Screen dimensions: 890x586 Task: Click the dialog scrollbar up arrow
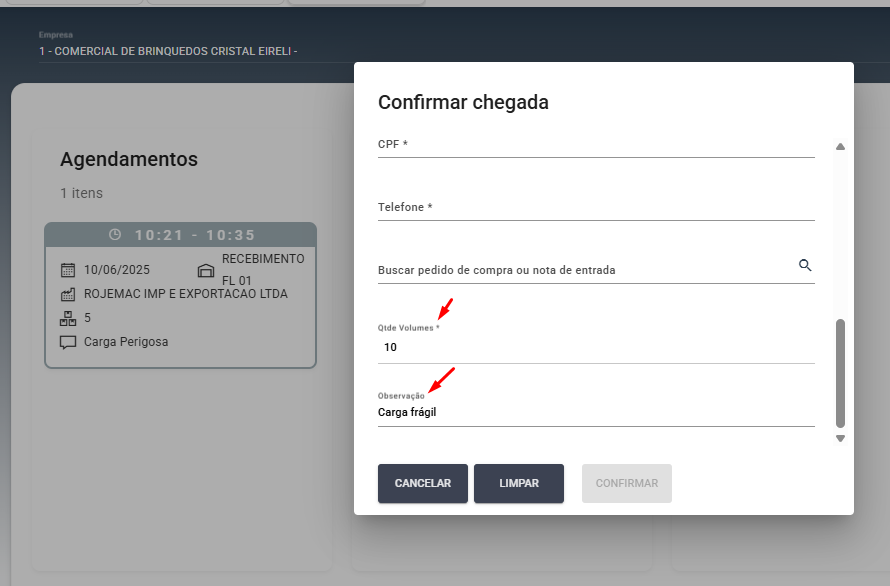tap(841, 146)
